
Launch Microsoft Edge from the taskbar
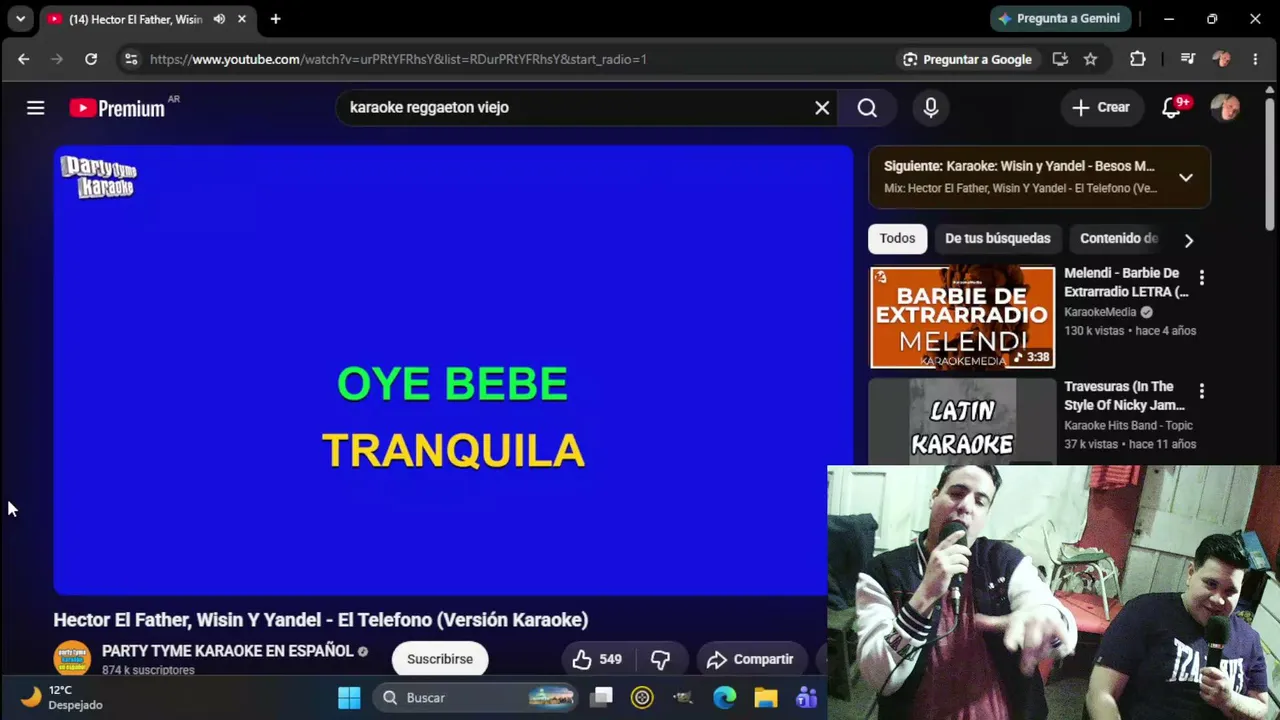(x=725, y=698)
